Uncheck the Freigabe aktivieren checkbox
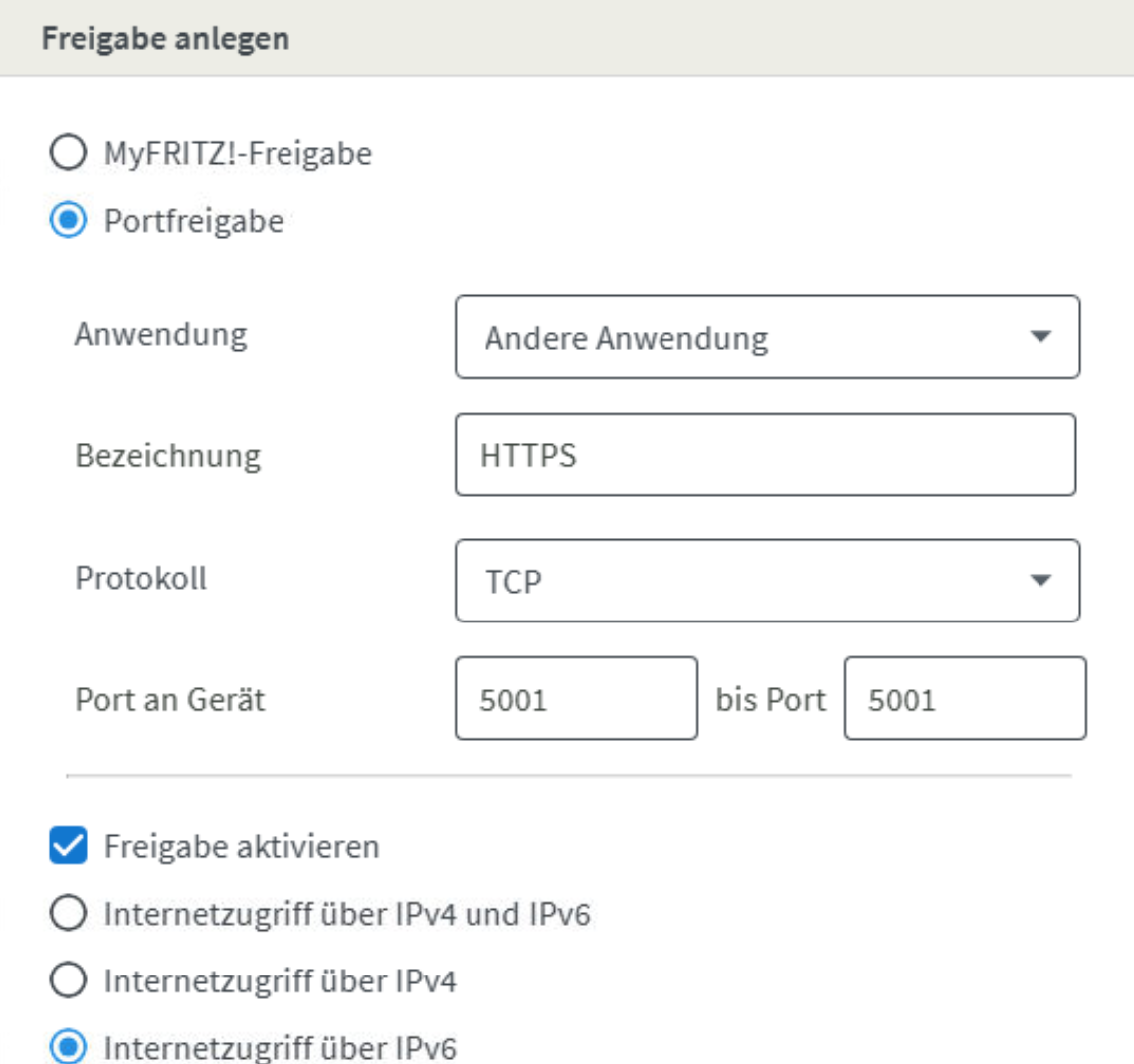Image resolution: width=1134 pixels, height=1064 pixels. (x=68, y=846)
